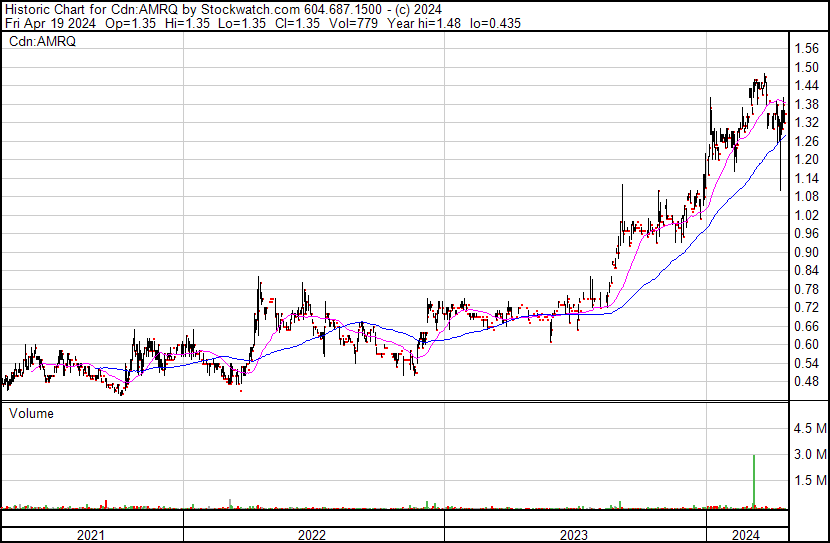Select the 2024 year marker
Screen dimensions: 830x543
(x=745, y=535)
